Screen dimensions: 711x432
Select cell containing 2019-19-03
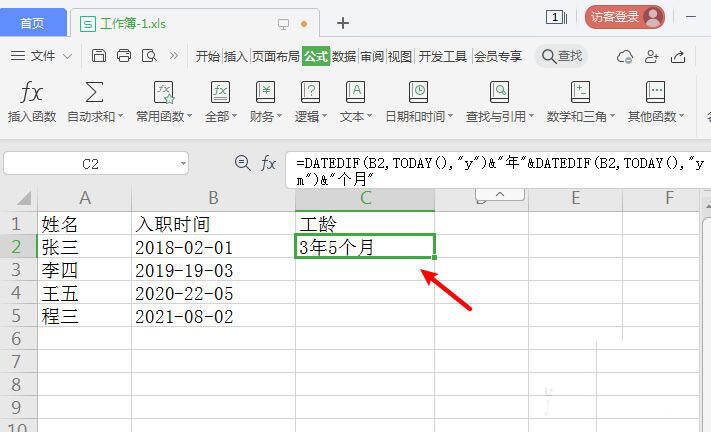click(x=213, y=270)
